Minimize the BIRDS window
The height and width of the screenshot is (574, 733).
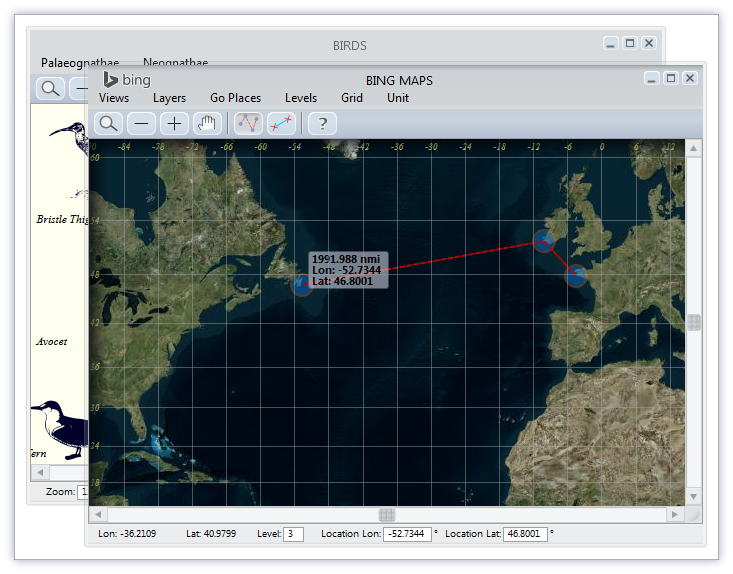pos(611,43)
